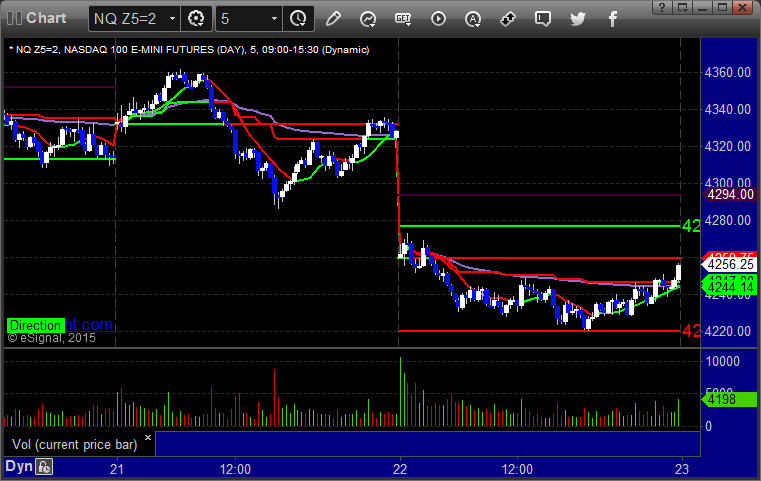Share chart via Facebook icon
761x481 pixels.
[x=612, y=19]
